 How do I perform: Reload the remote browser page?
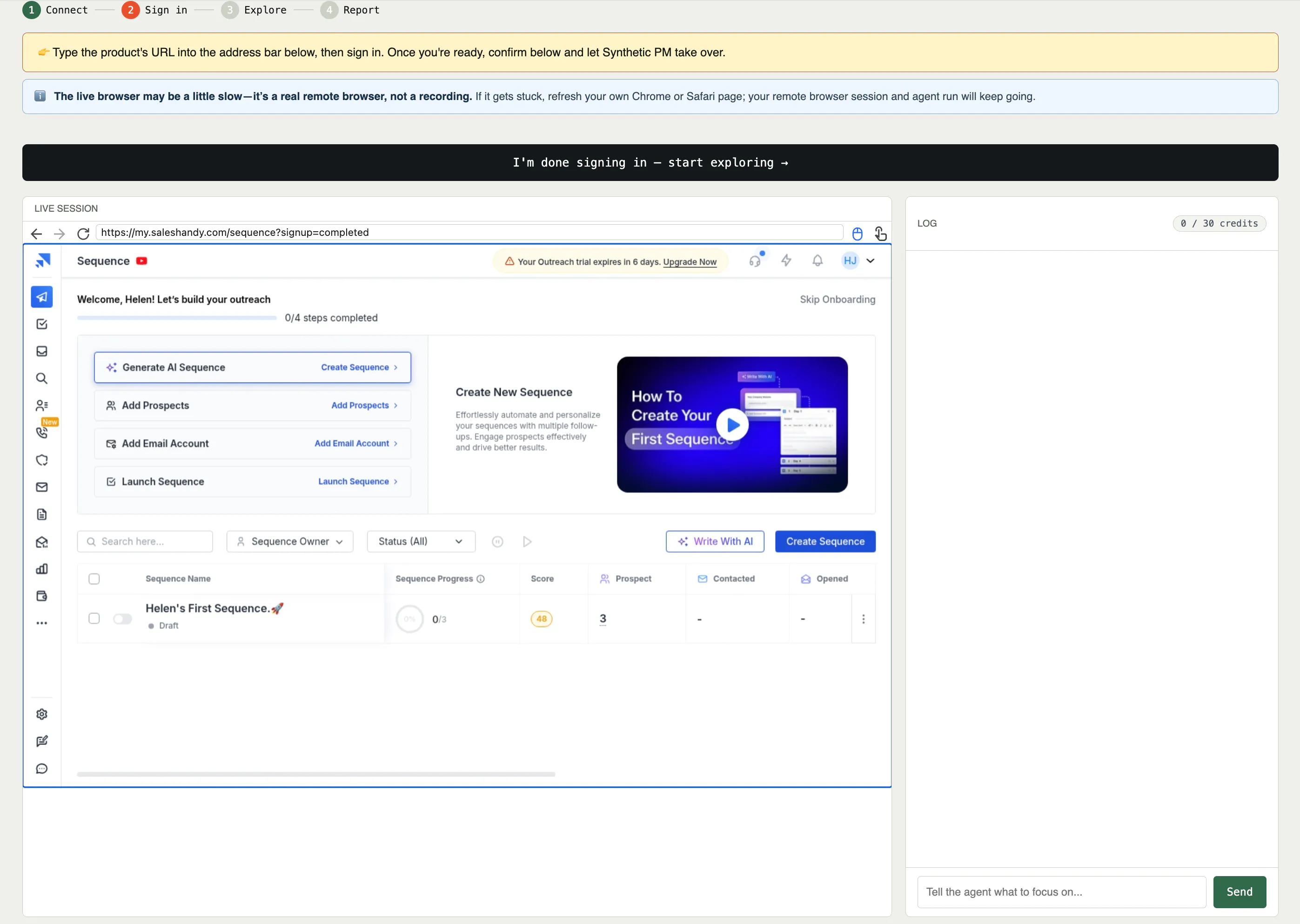(83, 233)
